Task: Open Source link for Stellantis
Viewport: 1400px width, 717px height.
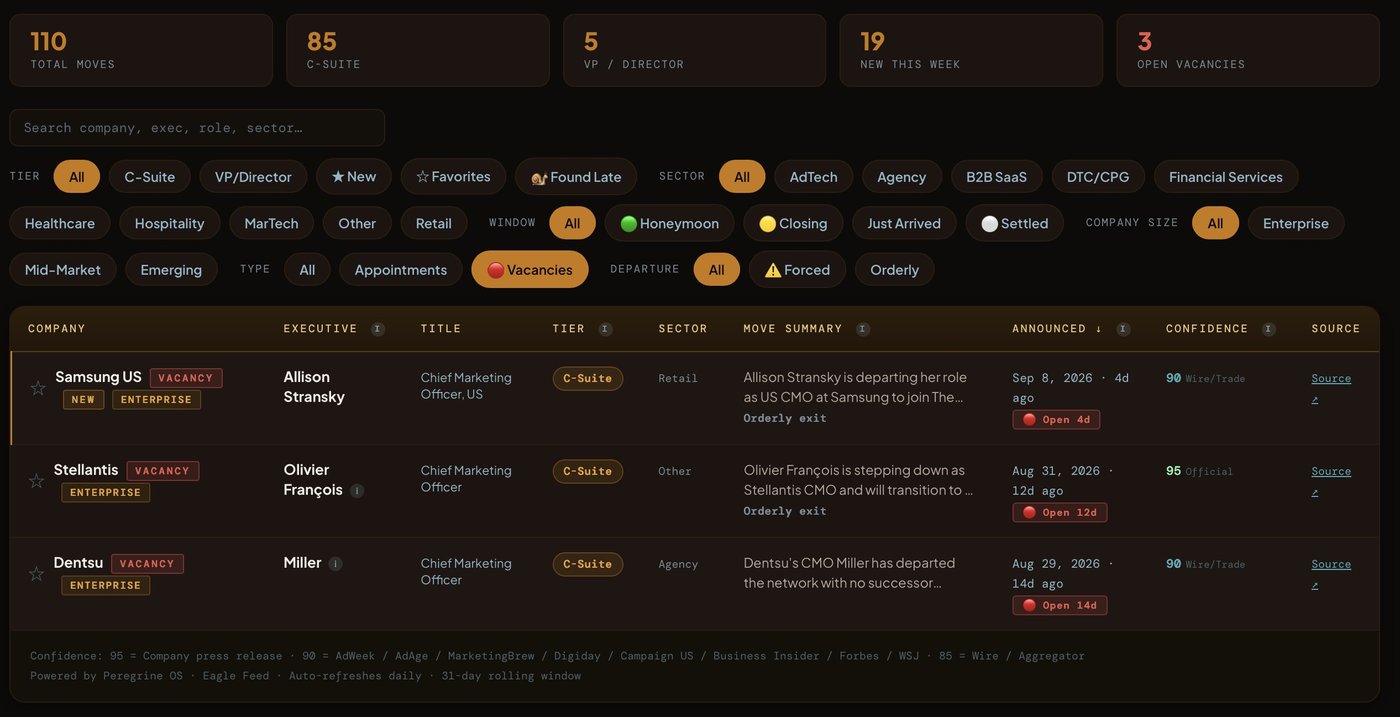Action: 1331,481
